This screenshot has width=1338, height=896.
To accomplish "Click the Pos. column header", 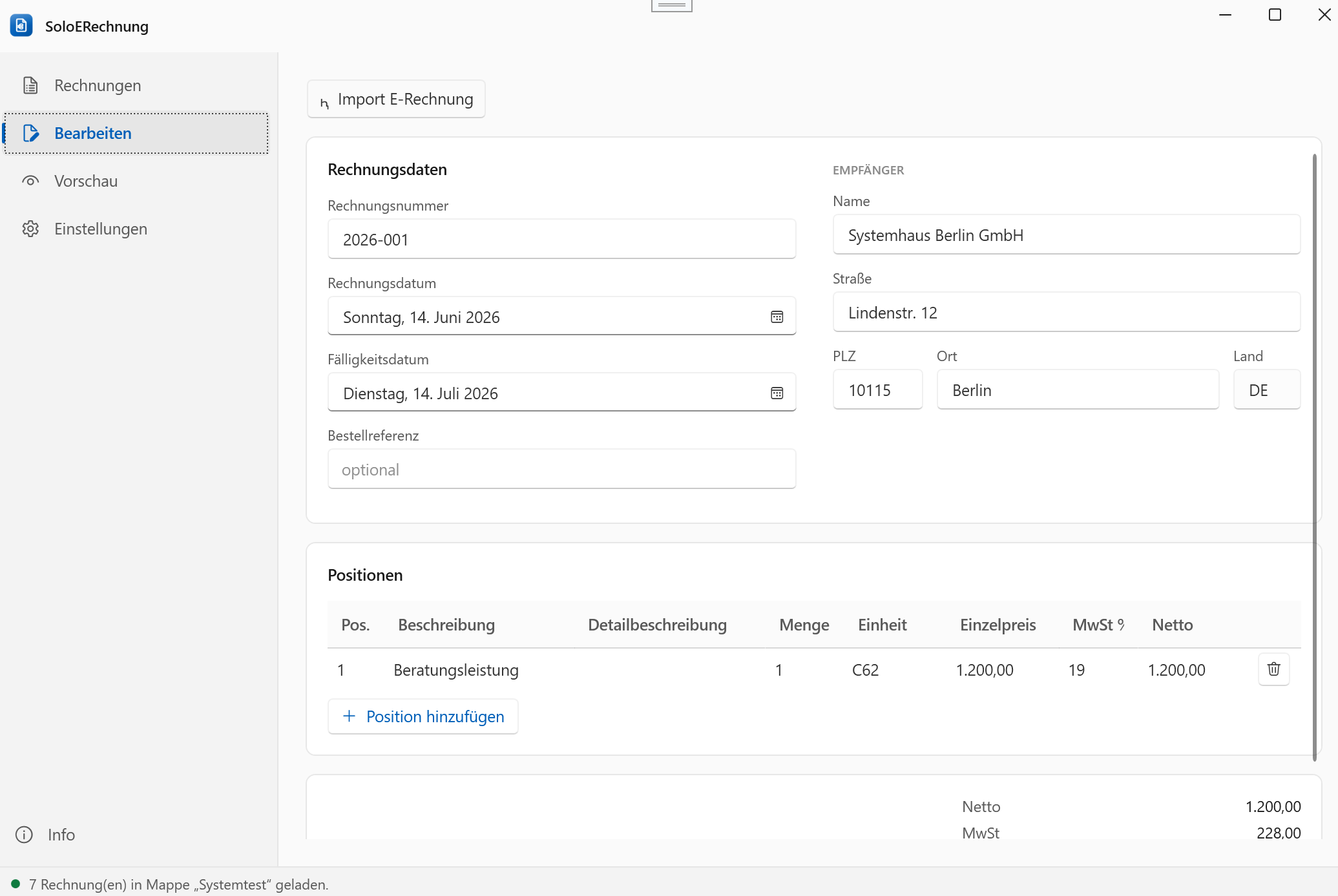I will tap(355, 625).
